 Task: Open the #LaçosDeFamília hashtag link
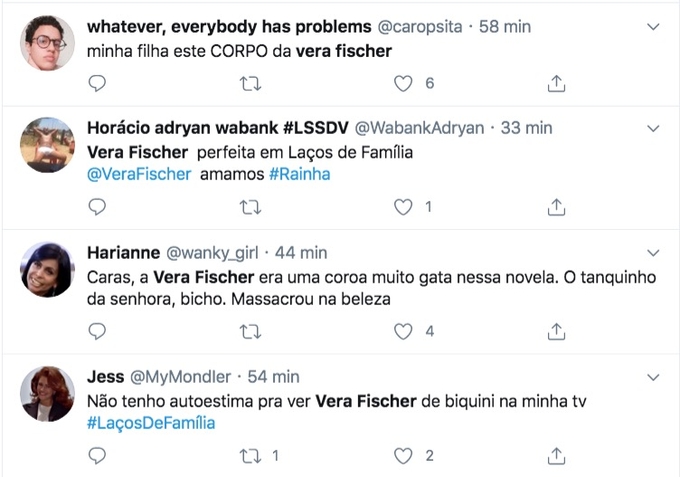pos(151,423)
